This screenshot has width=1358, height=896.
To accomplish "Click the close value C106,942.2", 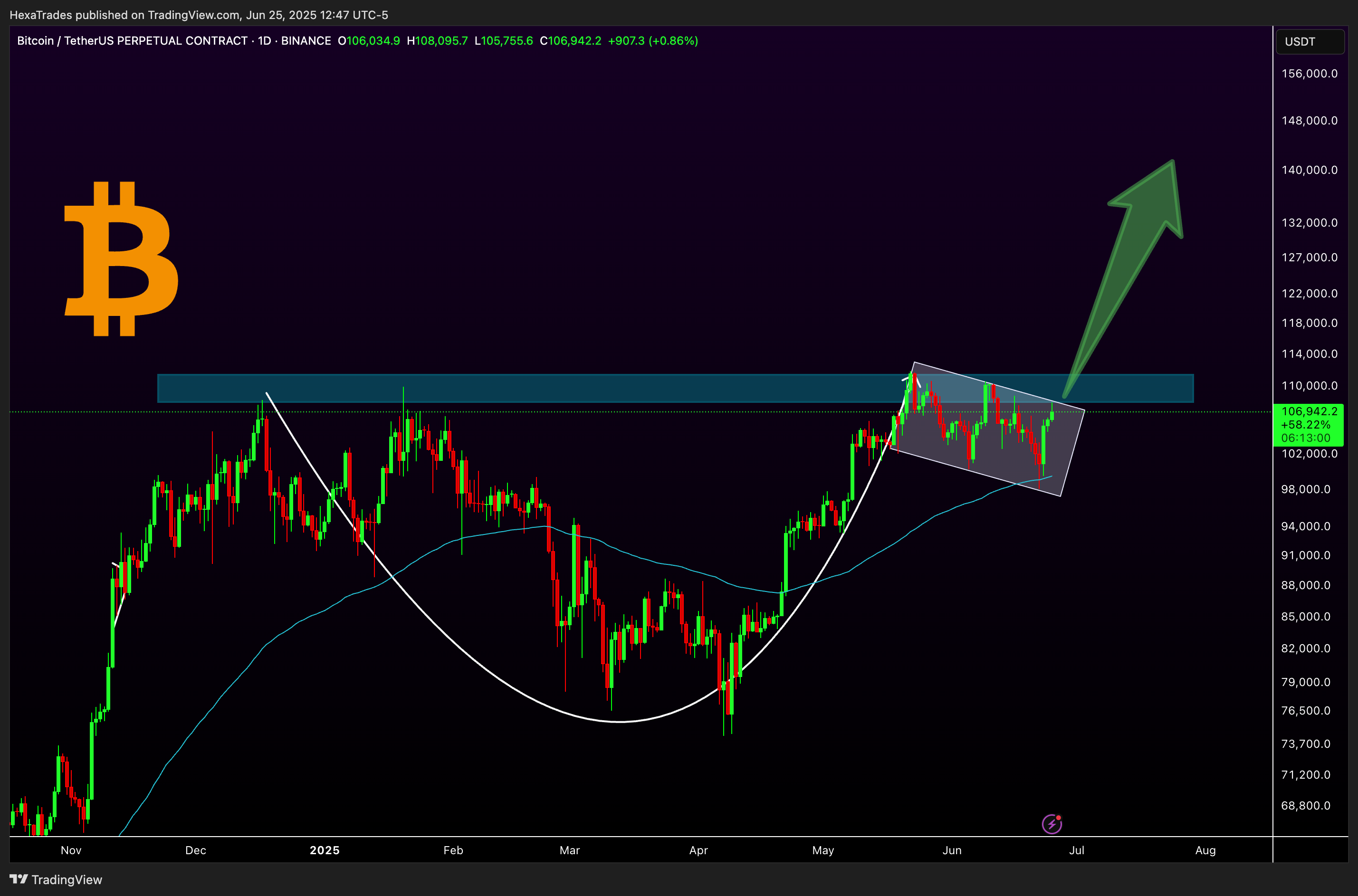I will pyautogui.click(x=570, y=40).
